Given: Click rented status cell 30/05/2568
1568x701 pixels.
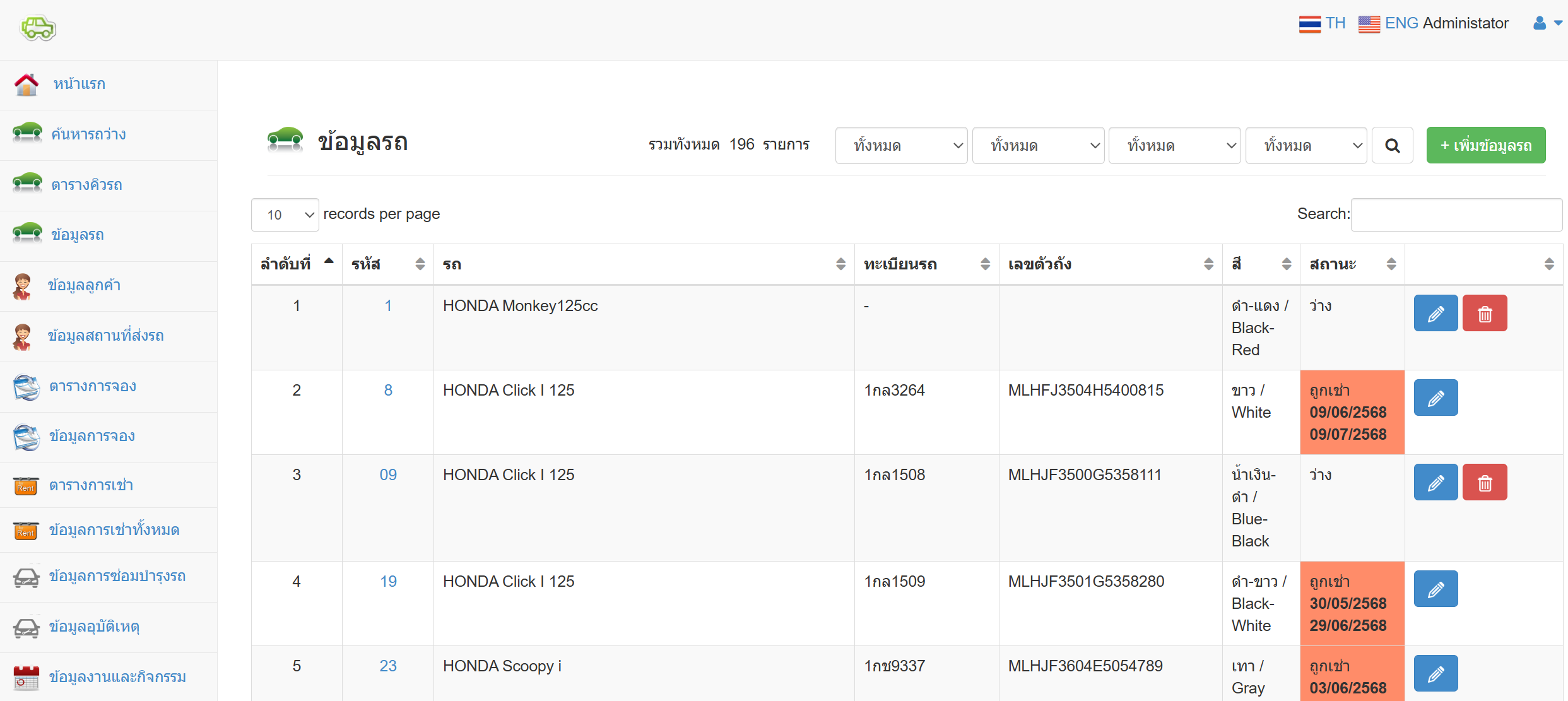Looking at the screenshot, I should 1352,603.
